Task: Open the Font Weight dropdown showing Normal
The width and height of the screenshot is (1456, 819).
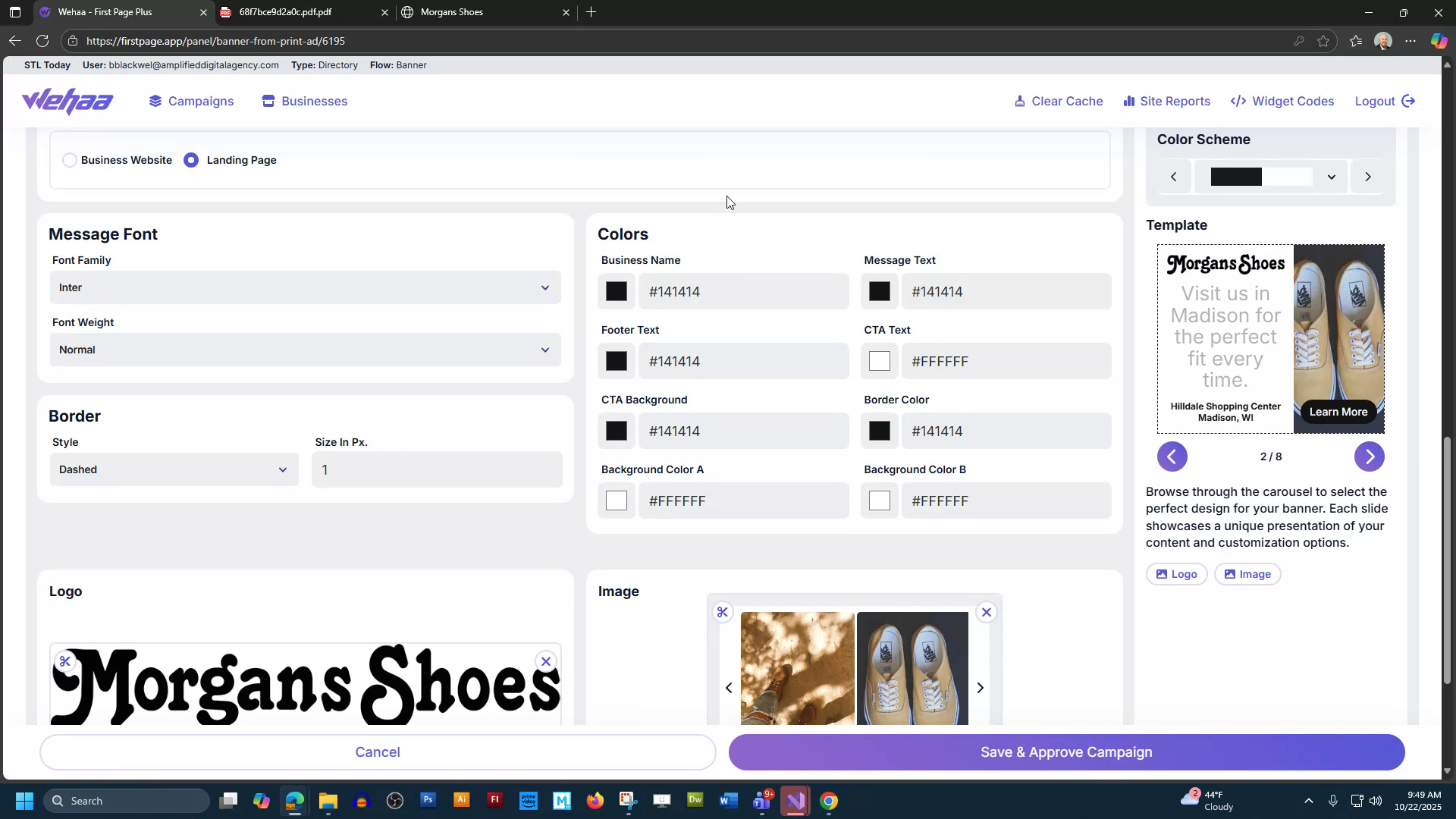Action: pos(305,350)
